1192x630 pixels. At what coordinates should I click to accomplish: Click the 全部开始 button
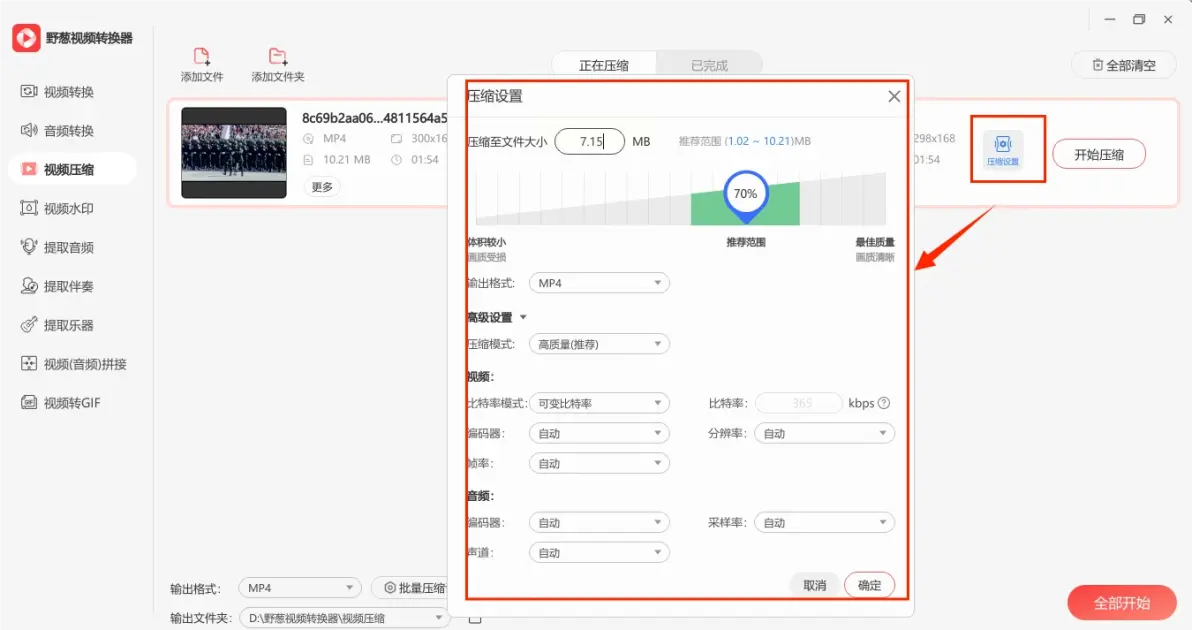click(1122, 603)
